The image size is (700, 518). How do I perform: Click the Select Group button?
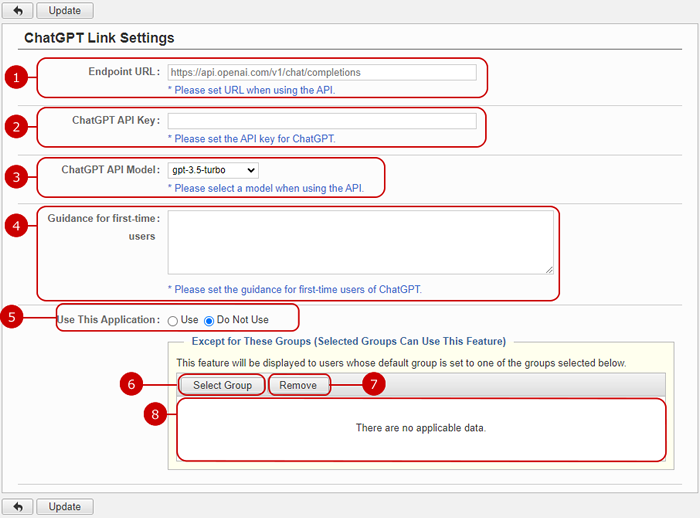[x=222, y=385]
